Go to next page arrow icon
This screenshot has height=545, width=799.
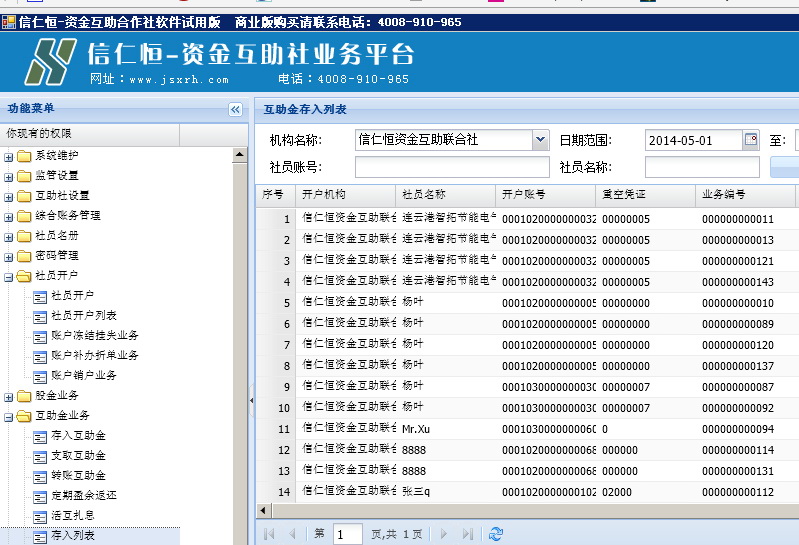tap(443, 533)
